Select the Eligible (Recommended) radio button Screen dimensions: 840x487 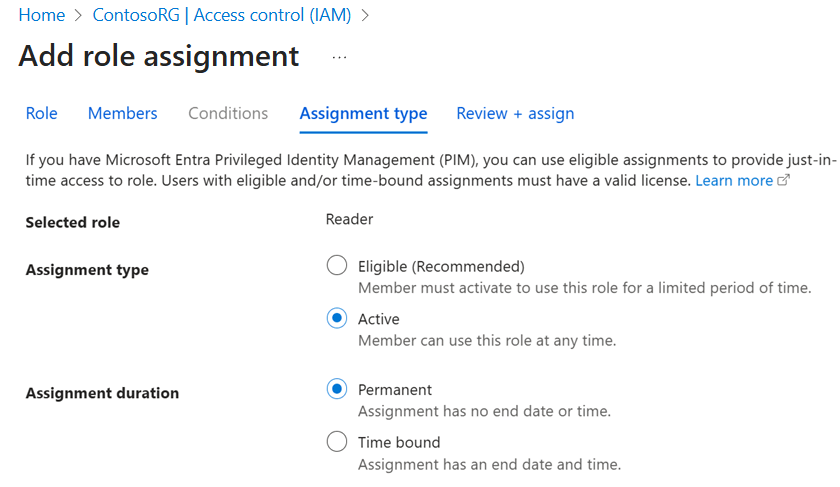pos(337,266)
